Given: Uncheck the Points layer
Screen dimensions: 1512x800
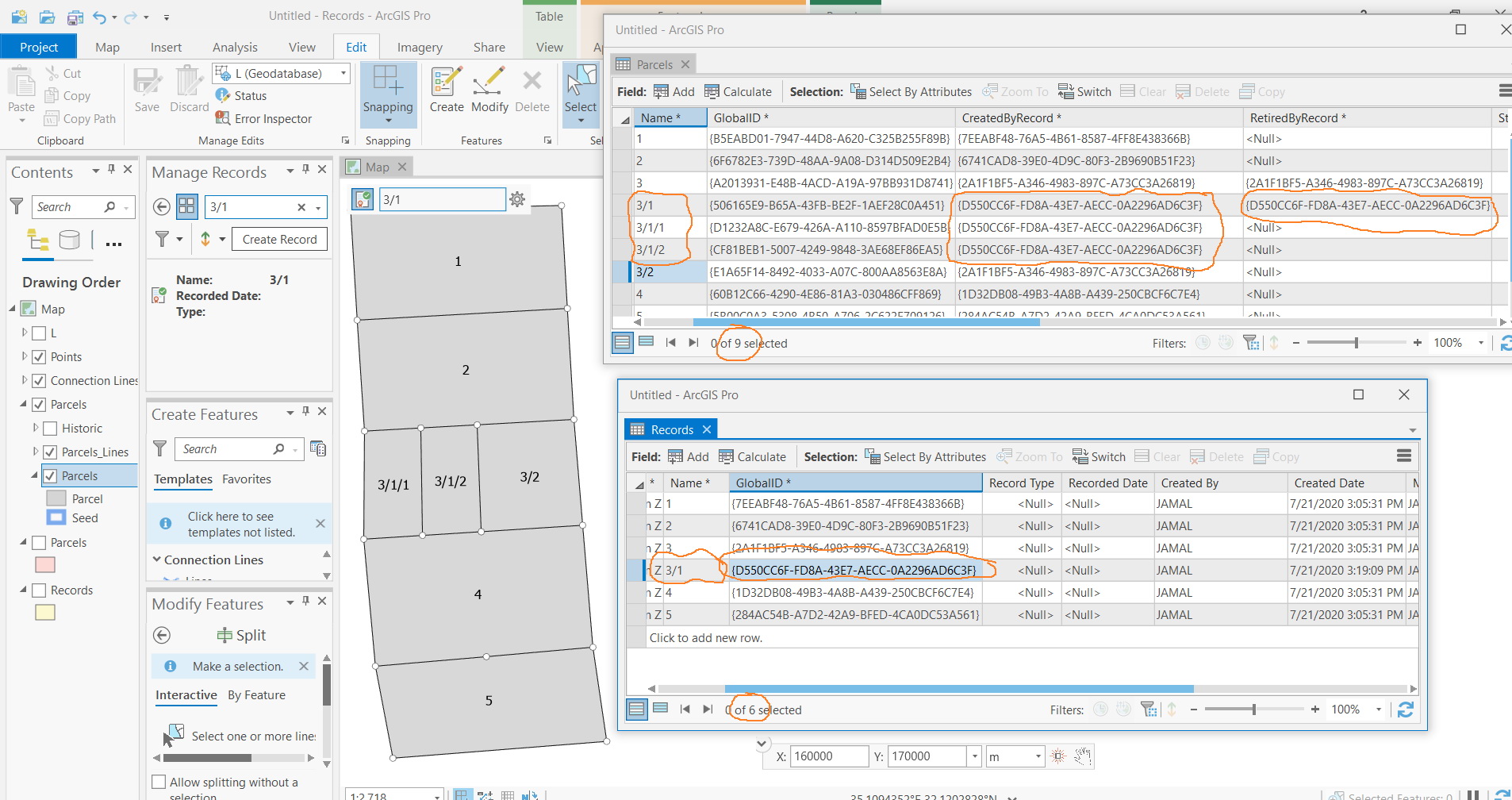Looking at the screenshot, I should coord(39,357).
